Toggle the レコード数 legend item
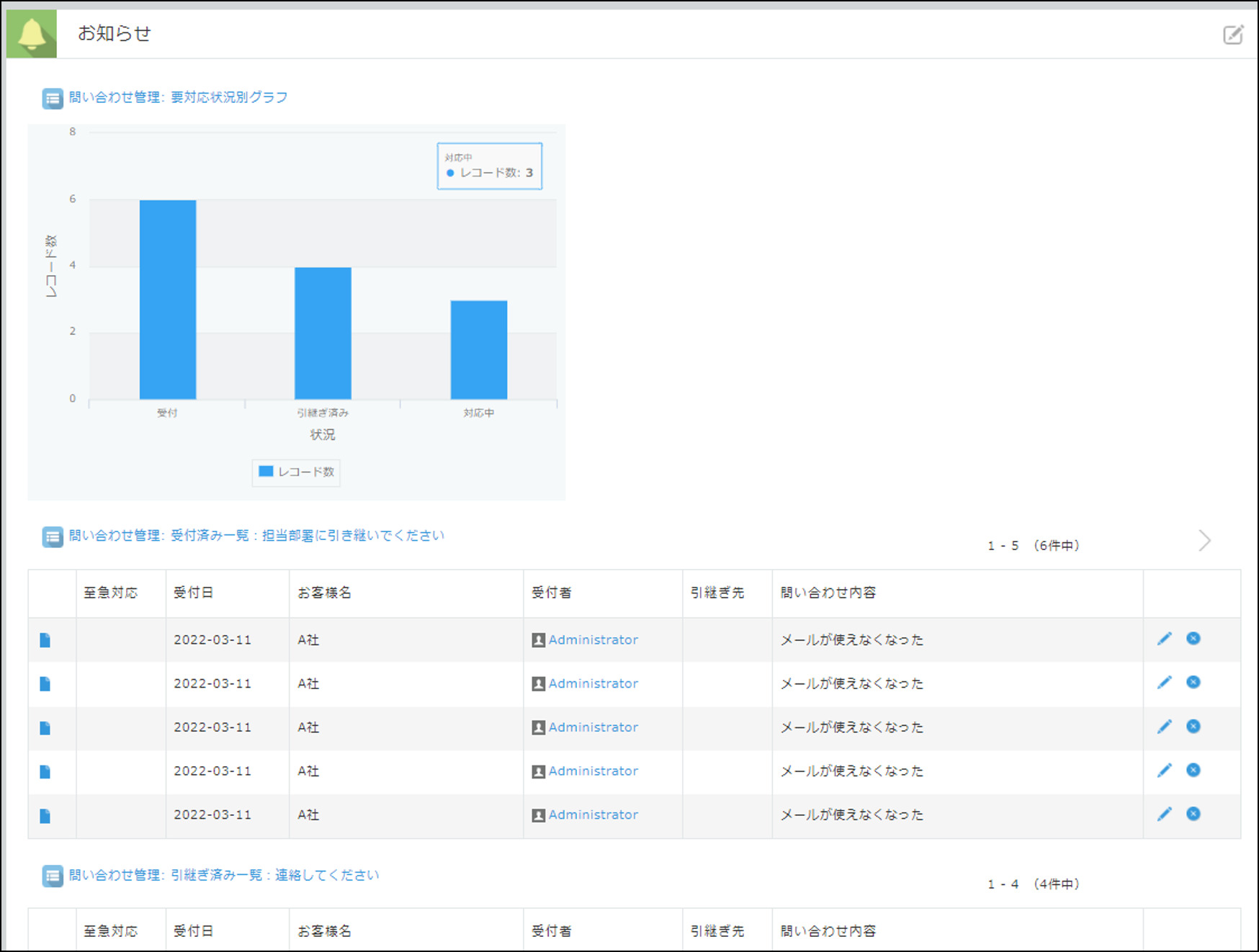 click(x=296, y=472)
